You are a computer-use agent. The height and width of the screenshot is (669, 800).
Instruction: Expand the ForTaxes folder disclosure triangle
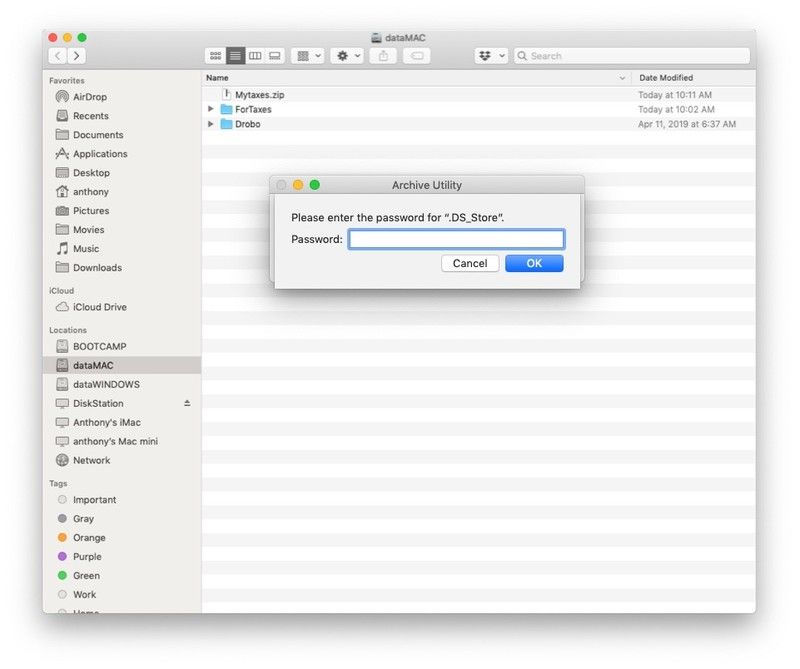point(211,109)
